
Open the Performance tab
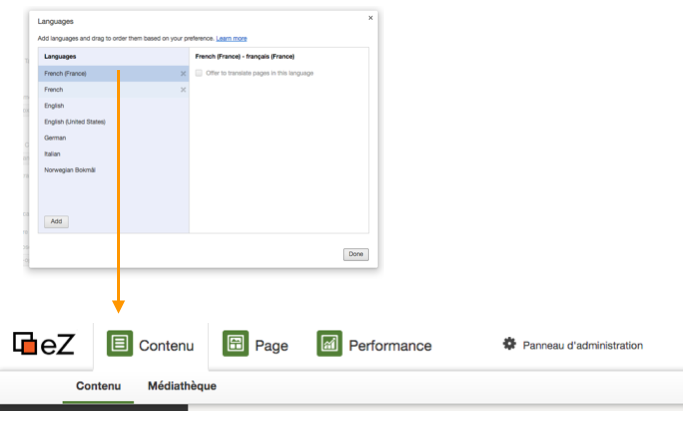pos(390,346)
